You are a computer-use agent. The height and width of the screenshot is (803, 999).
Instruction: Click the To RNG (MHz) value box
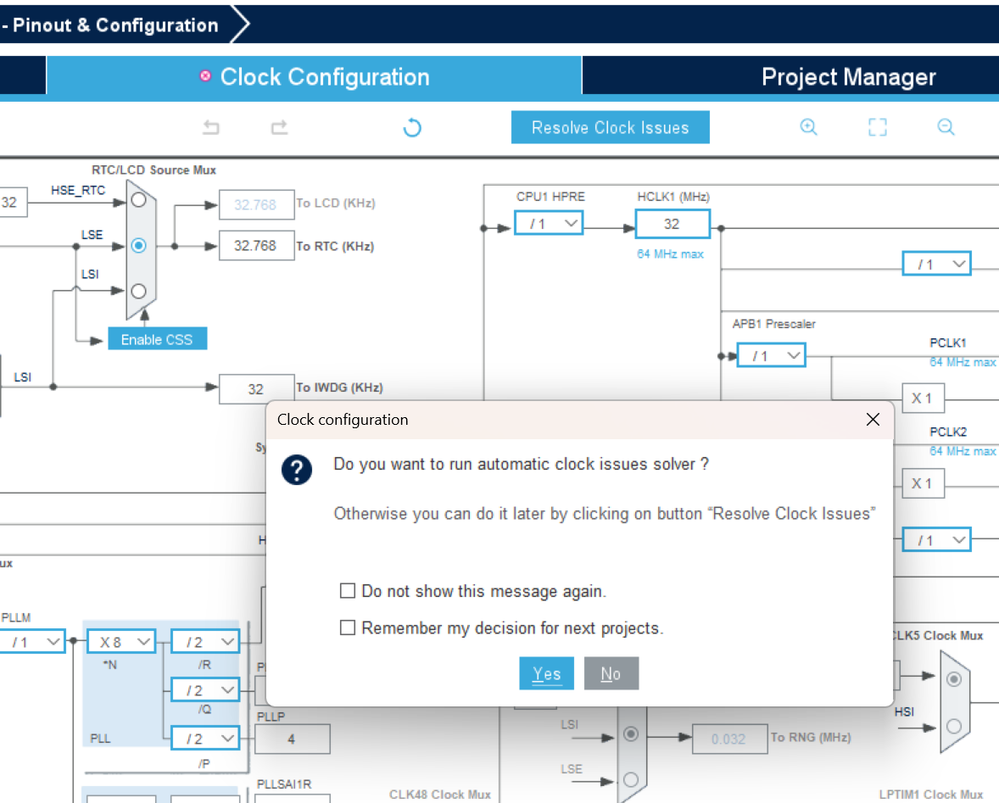[x=729, y=739]
